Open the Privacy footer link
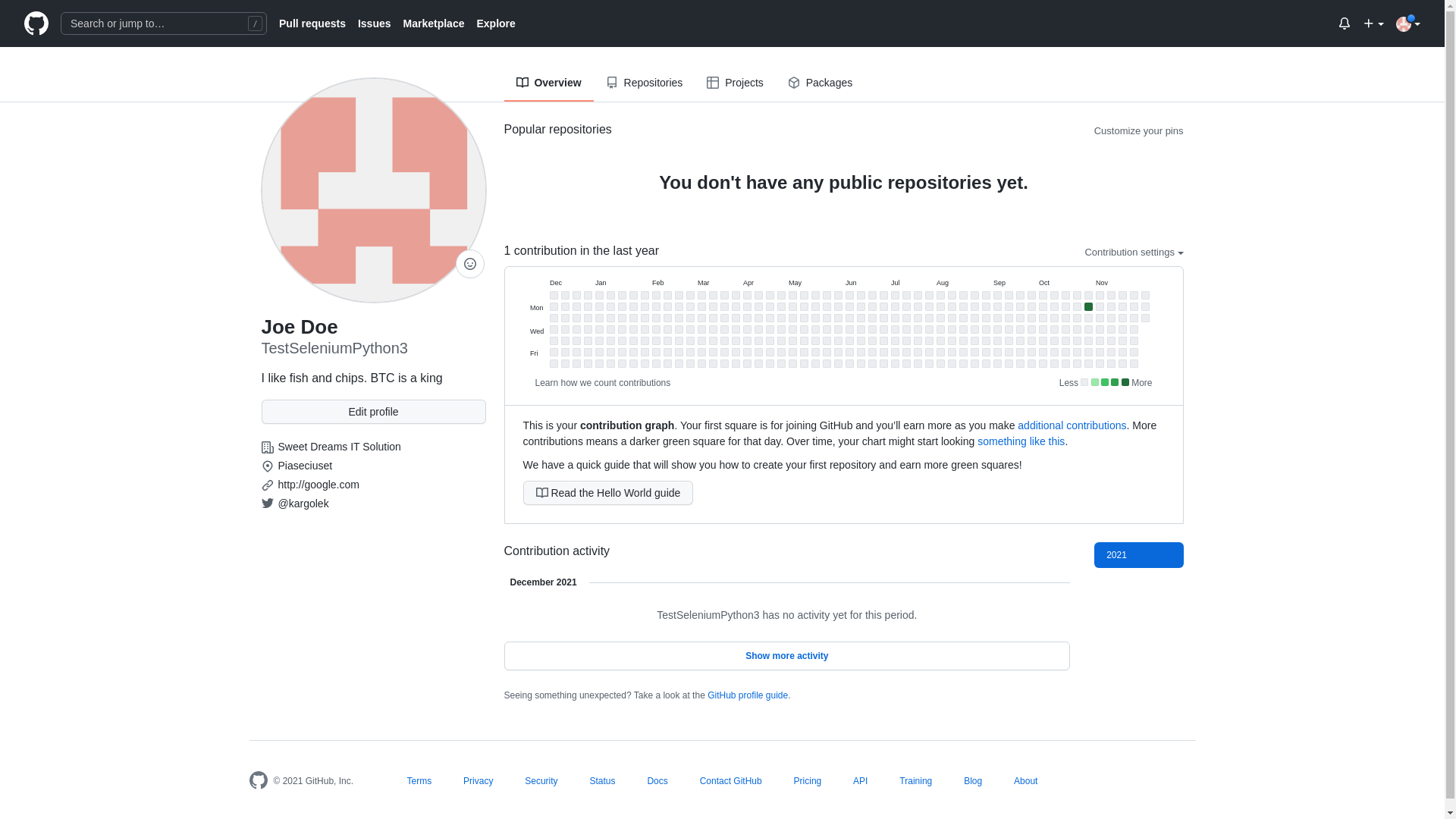Screen dimensions: 1456x819 [x=479, y=781]
